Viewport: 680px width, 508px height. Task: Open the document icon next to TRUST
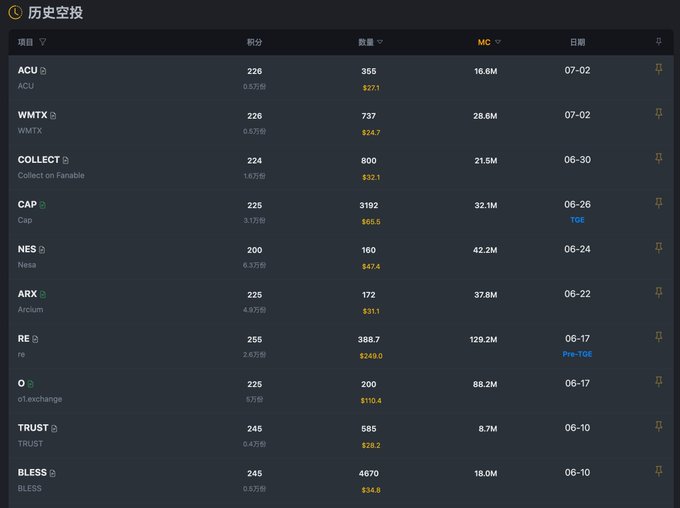54,429
